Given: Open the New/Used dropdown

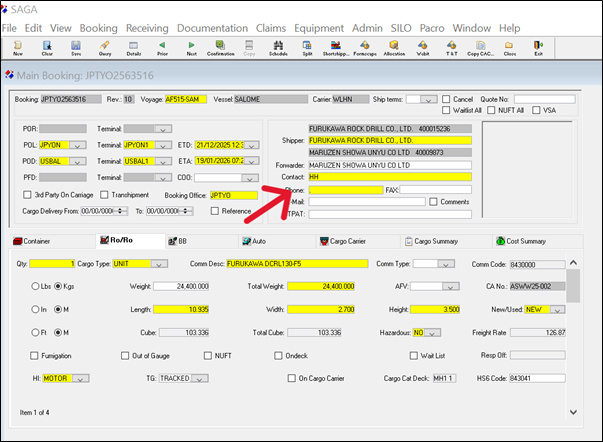Looking at the screenshot, I should tap(557, 310).
